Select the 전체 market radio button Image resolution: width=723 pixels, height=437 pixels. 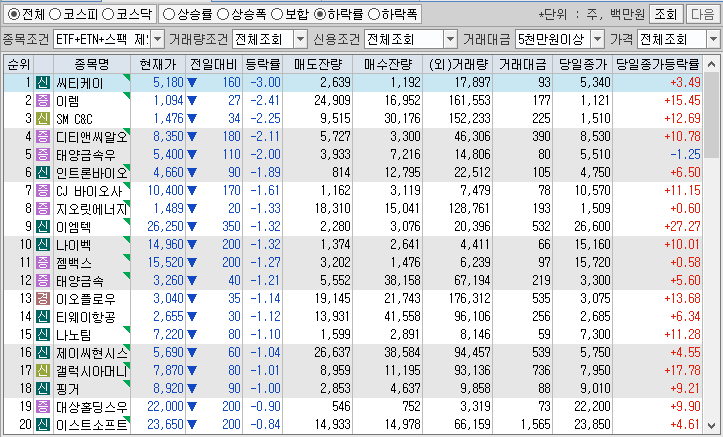(x=14, y=15)
